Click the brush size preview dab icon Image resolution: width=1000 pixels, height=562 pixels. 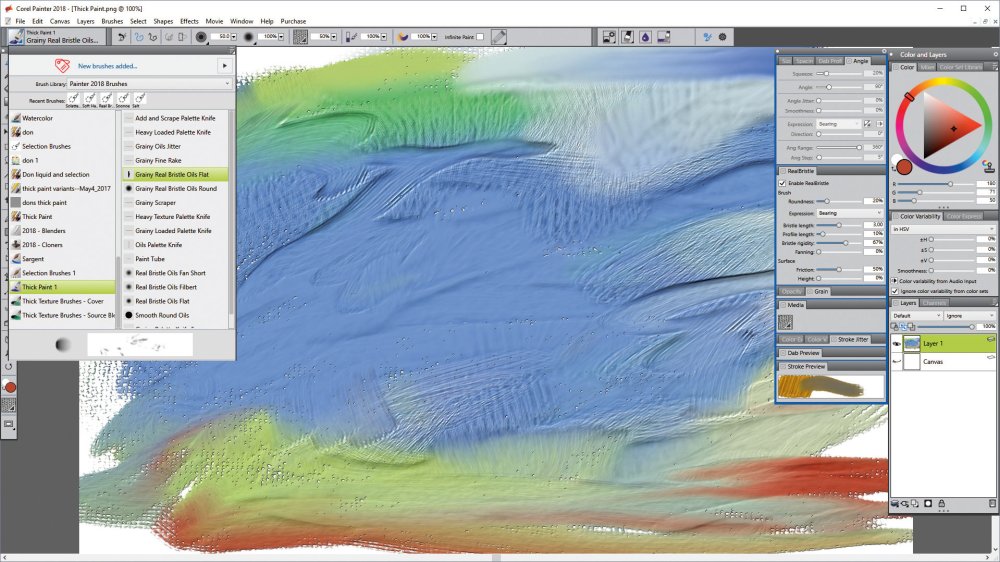[201, 37]
